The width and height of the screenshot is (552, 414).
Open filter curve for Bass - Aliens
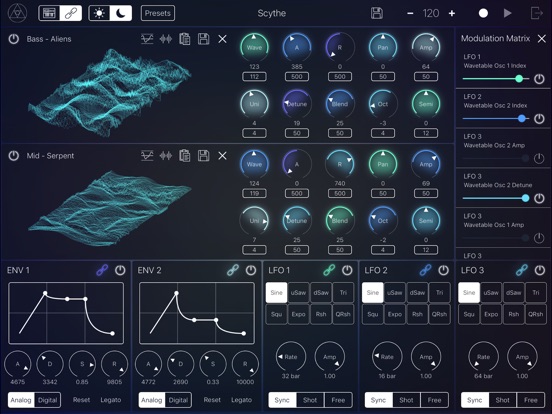(x=147, y=39)
